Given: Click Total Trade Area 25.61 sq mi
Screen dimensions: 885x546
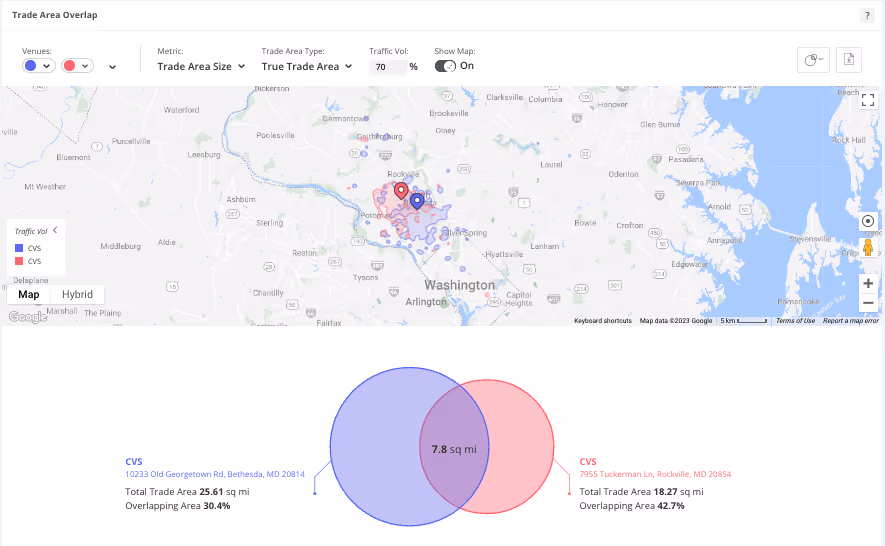Looking at the screenshot, I should point(187,492).
